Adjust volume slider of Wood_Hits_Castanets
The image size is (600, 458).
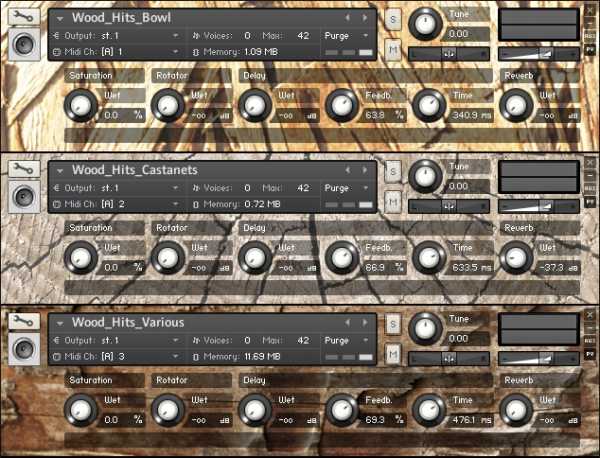(x=539, y=206)
